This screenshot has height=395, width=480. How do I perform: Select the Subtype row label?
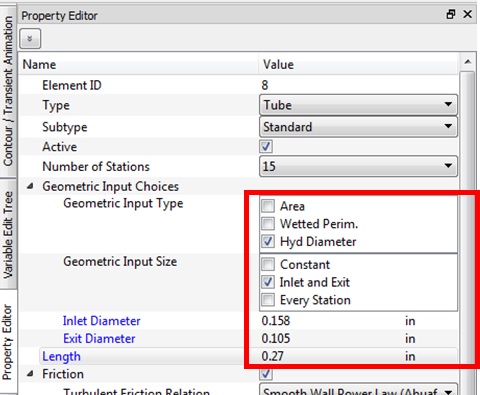coord(65,127)
